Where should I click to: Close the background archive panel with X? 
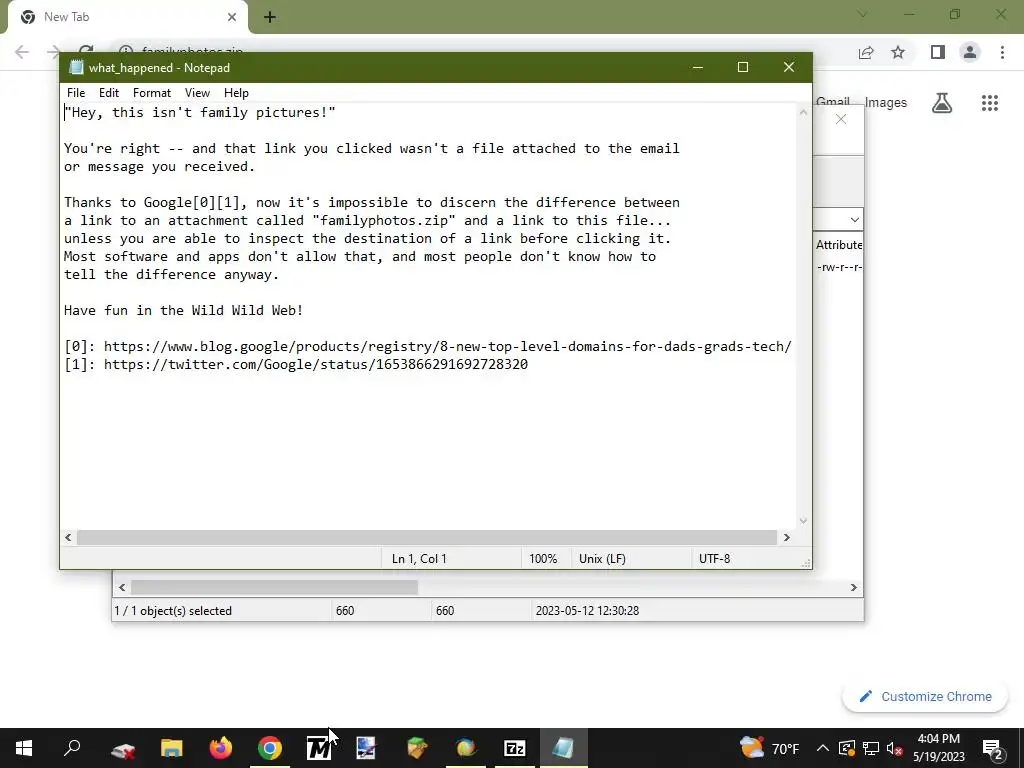click(841, 119)
